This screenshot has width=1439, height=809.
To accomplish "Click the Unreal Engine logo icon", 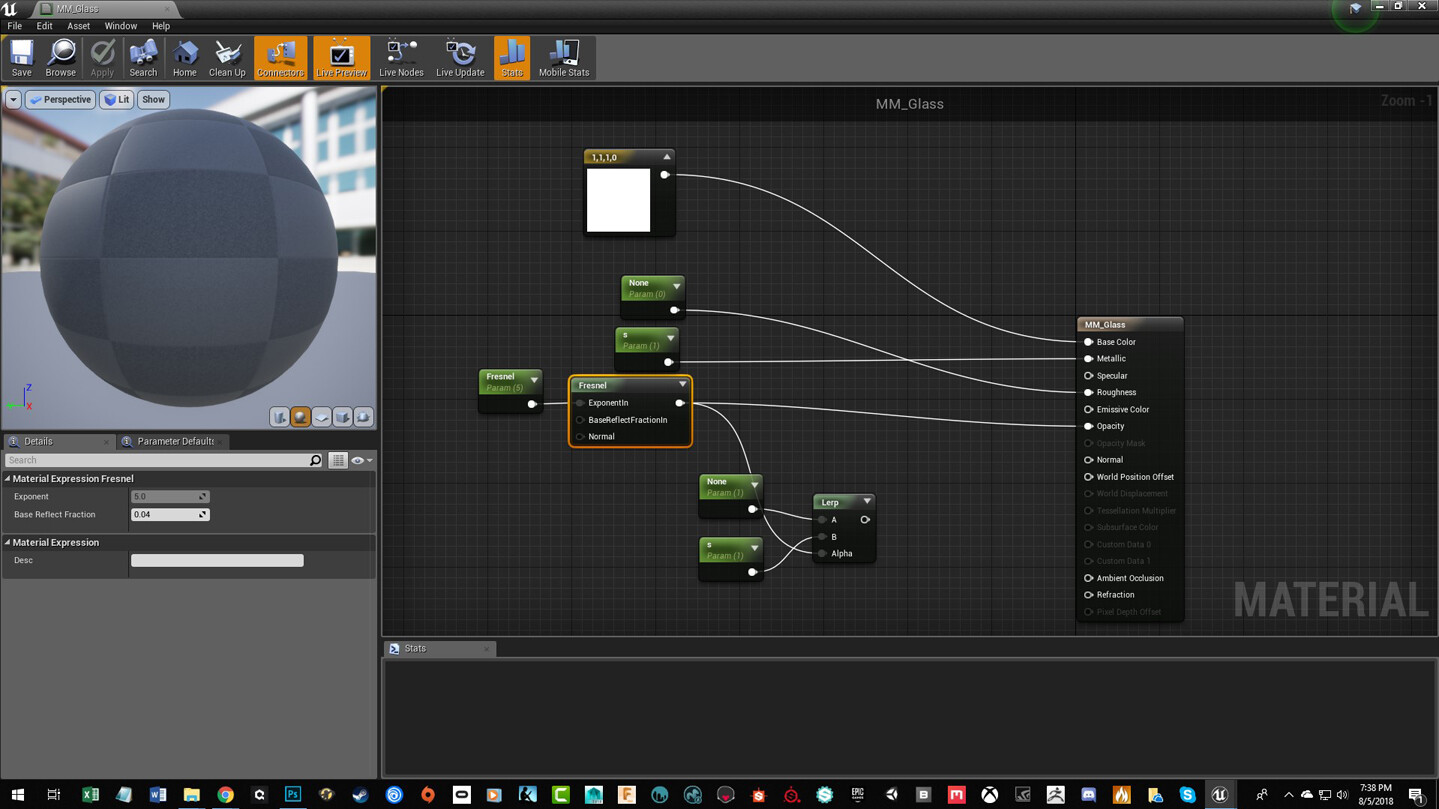I will (x=10, y=9).
